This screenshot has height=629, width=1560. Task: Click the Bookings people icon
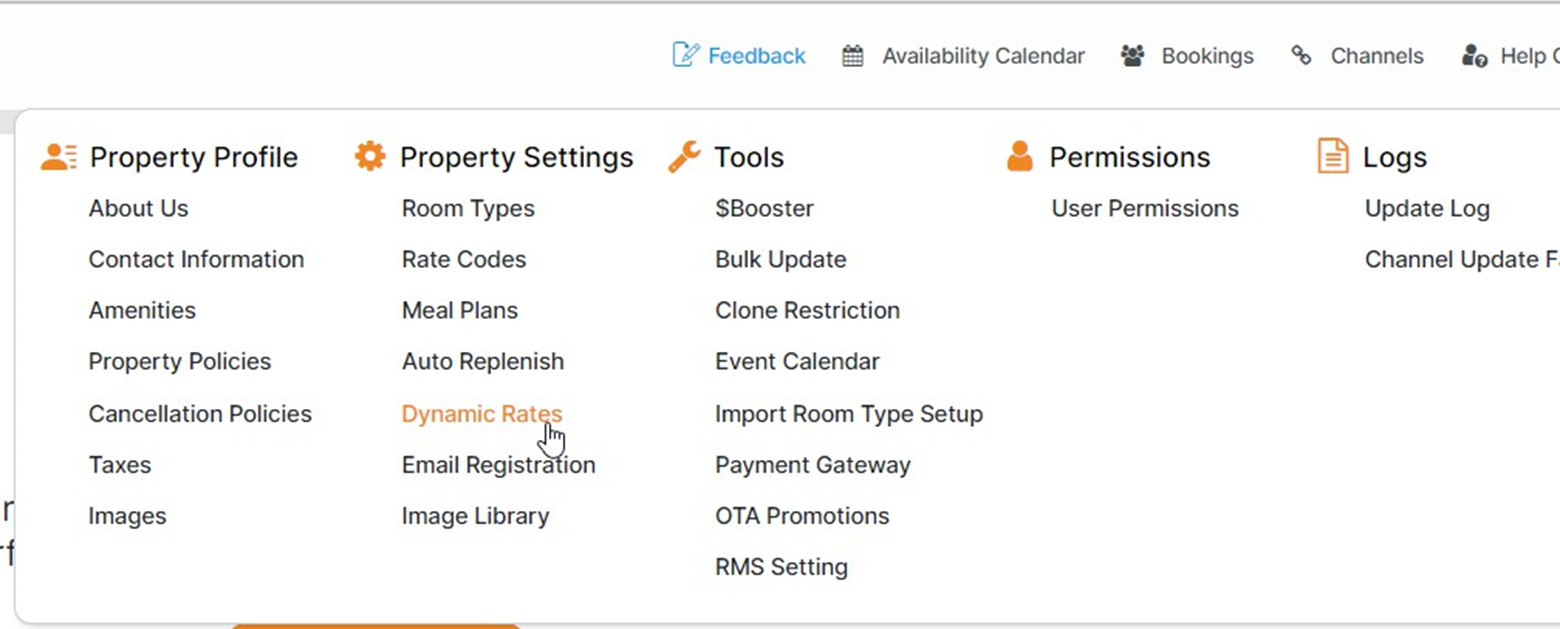click(x=1132, y=56)
